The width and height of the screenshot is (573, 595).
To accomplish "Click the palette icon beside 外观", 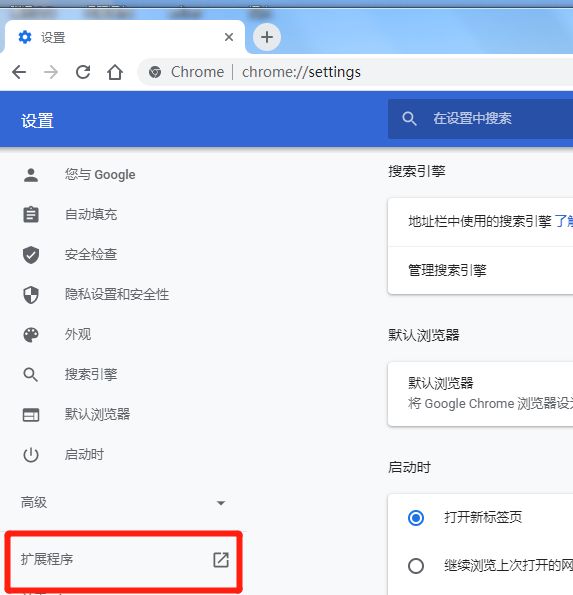I will [x=31, y=335].
